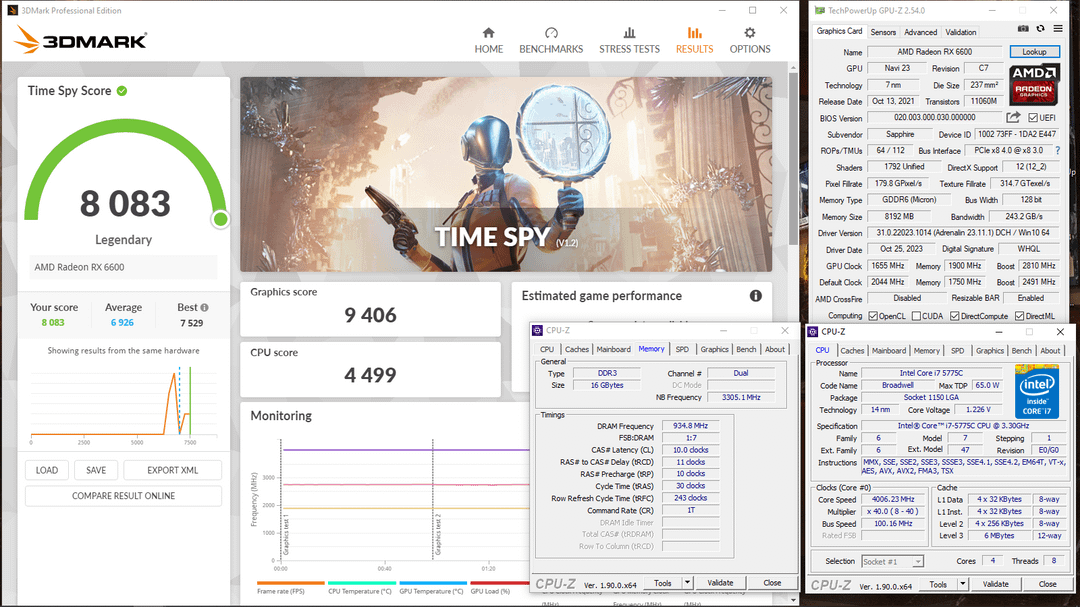Open STRESS TESTS section
The height and width of the screenshot is (607, 1080).
(629, 41)
